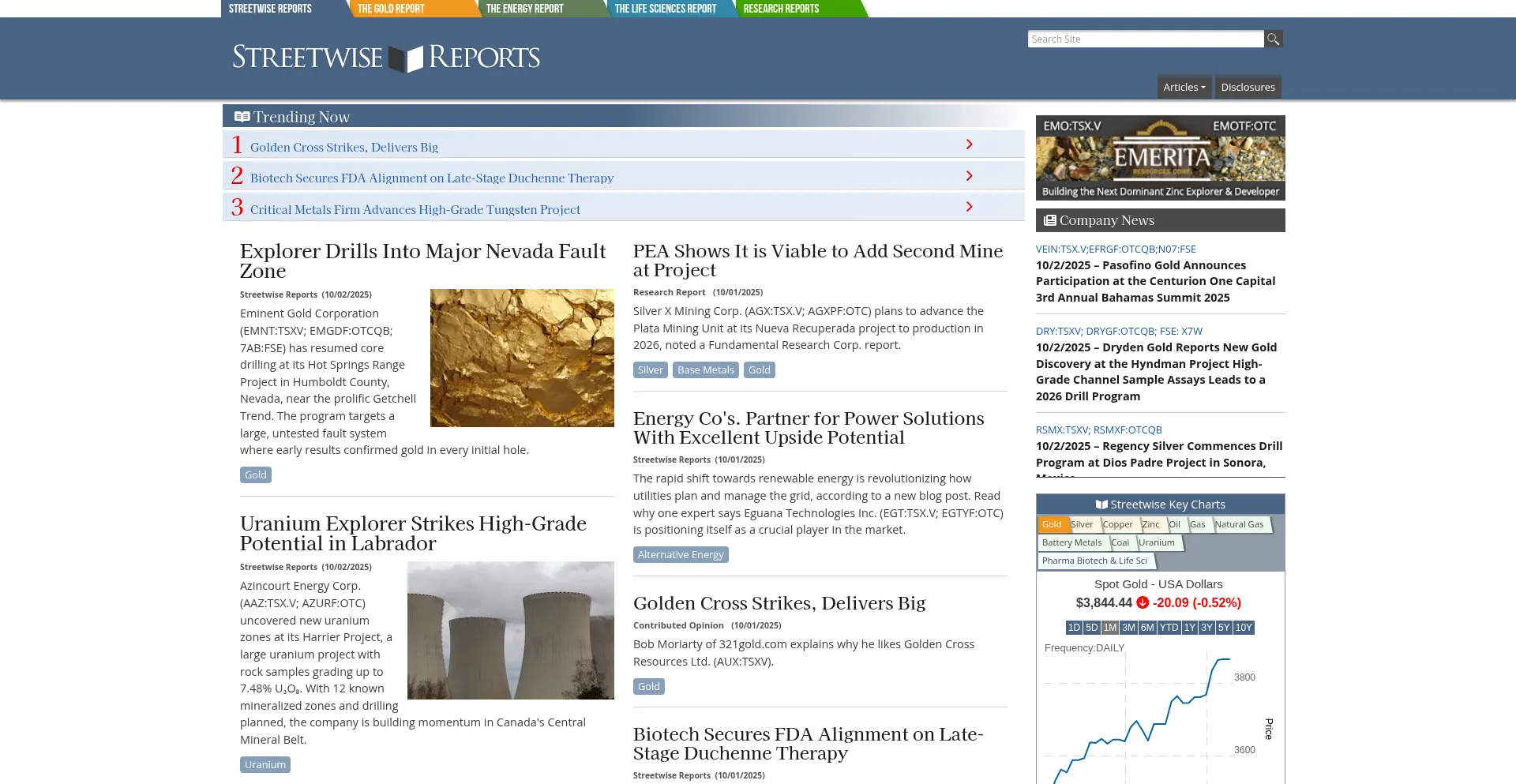Open Explorer Drills Into Major Nevada Fault Zone article

pos(422,261)
